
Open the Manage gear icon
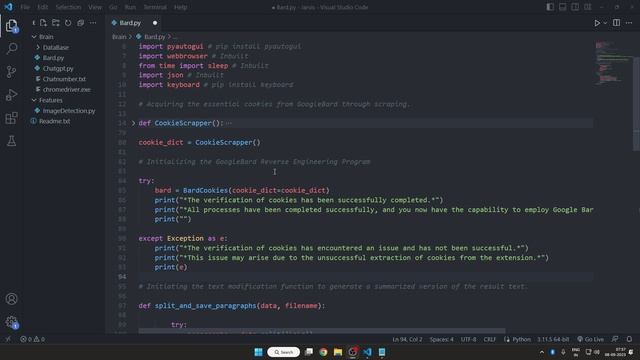click(11, 322)
